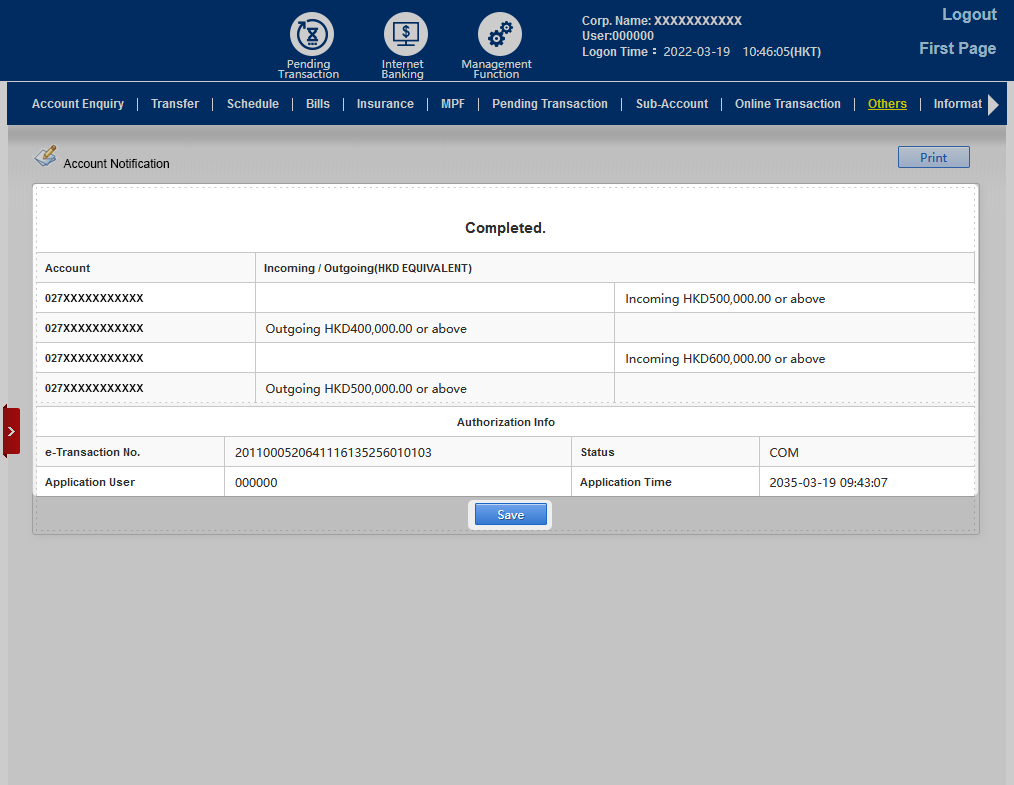
Task: Click the COM status value
Action: (784, 453)
